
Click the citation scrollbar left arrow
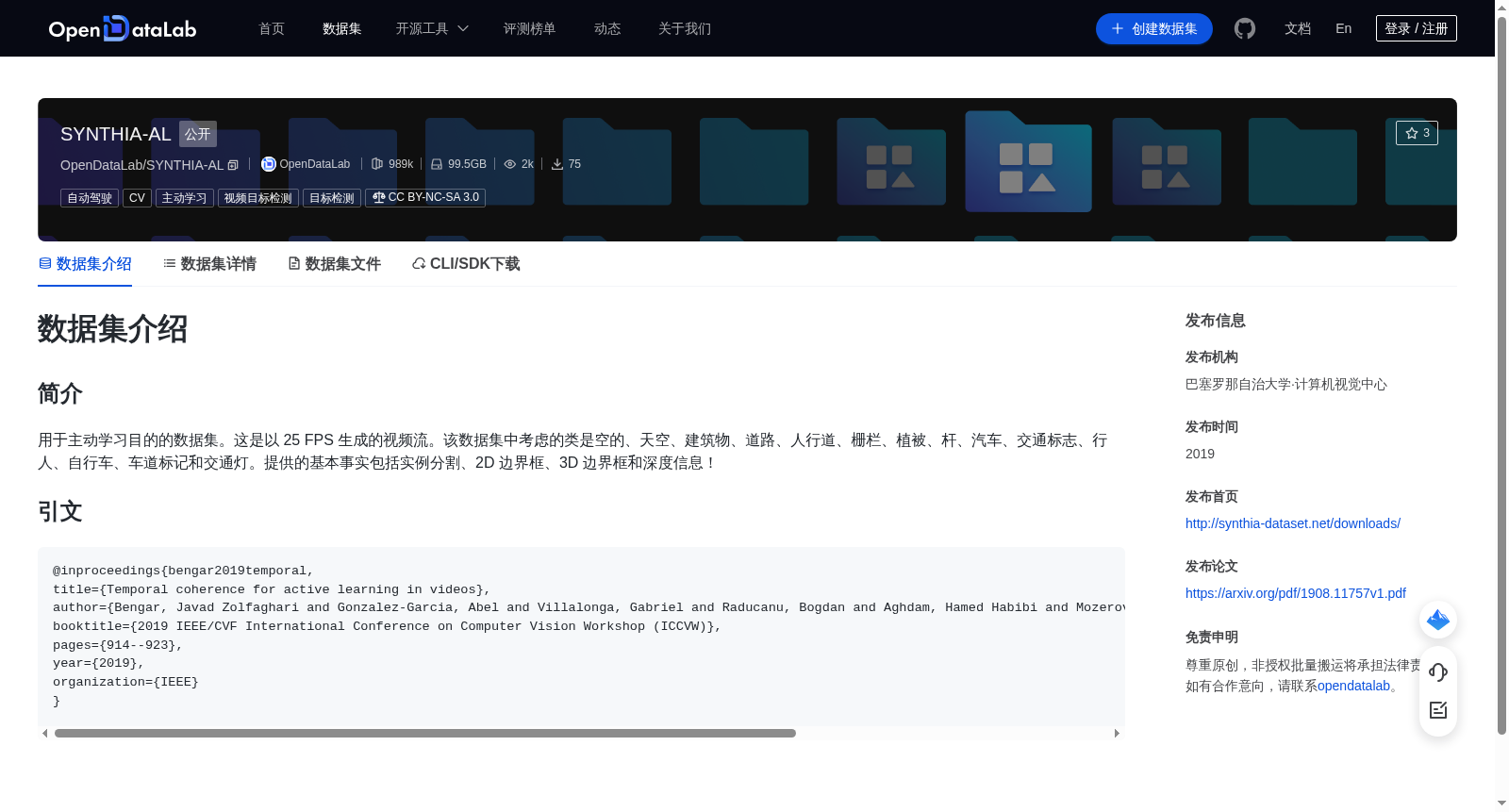click(44, 733)
